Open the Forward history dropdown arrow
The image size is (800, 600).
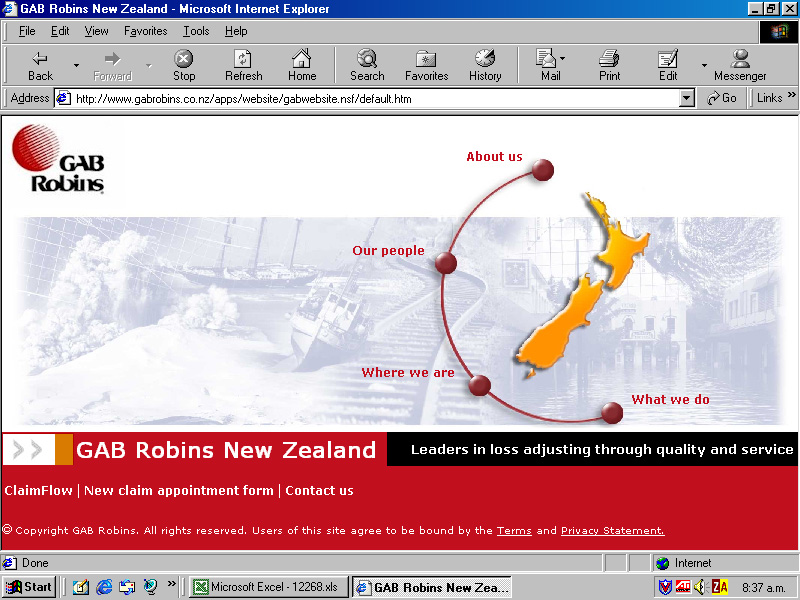point(149,65)
